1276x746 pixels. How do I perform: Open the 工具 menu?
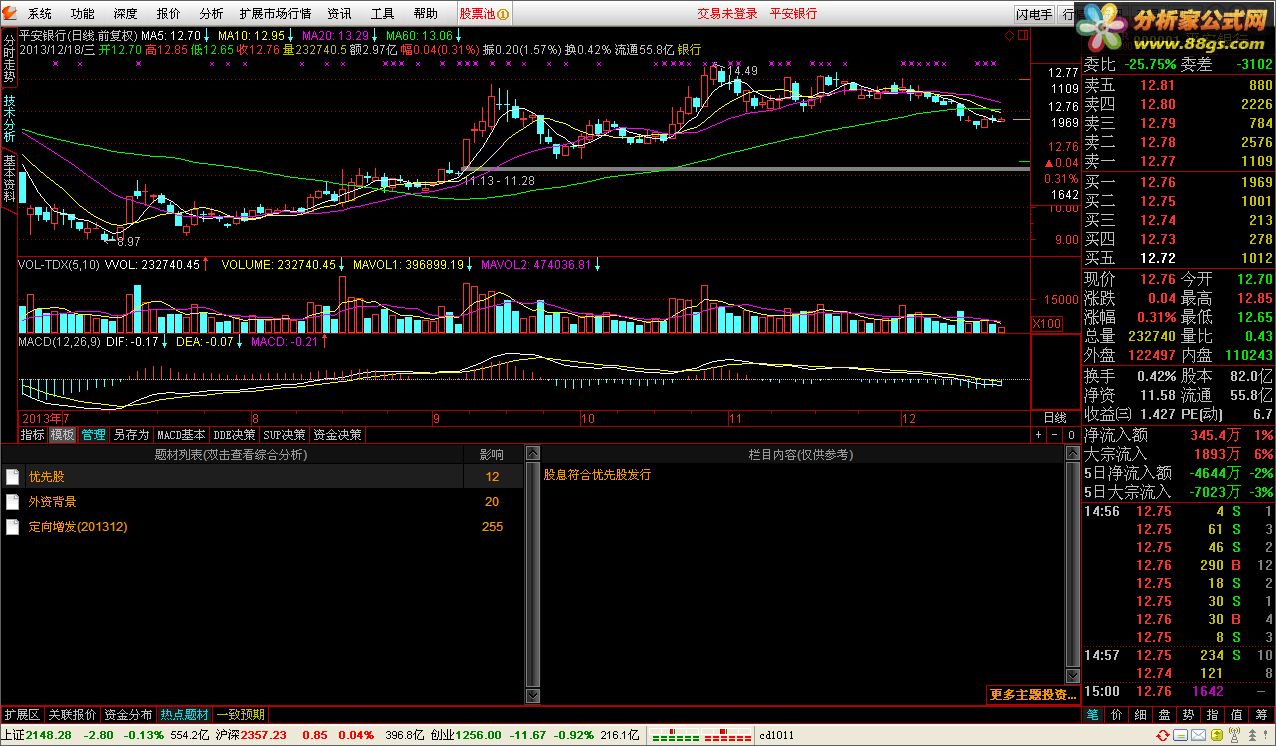(383, 14)
